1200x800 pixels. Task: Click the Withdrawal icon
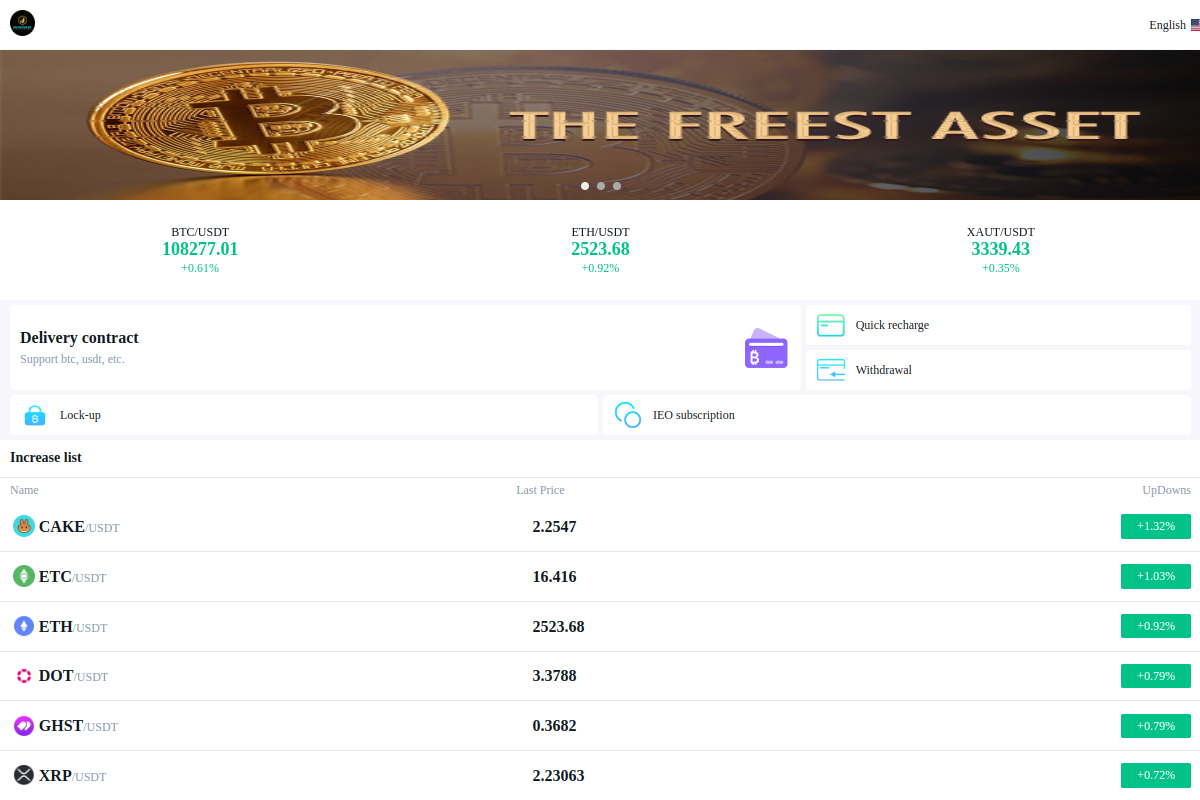[831, 370]
